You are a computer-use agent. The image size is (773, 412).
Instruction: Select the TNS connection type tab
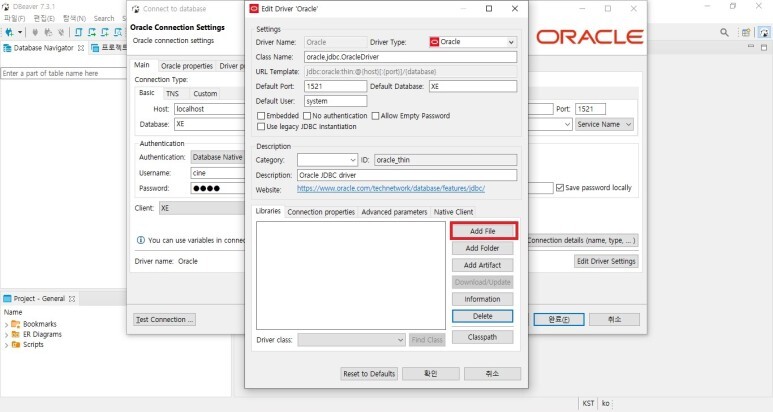click(173, 94)
